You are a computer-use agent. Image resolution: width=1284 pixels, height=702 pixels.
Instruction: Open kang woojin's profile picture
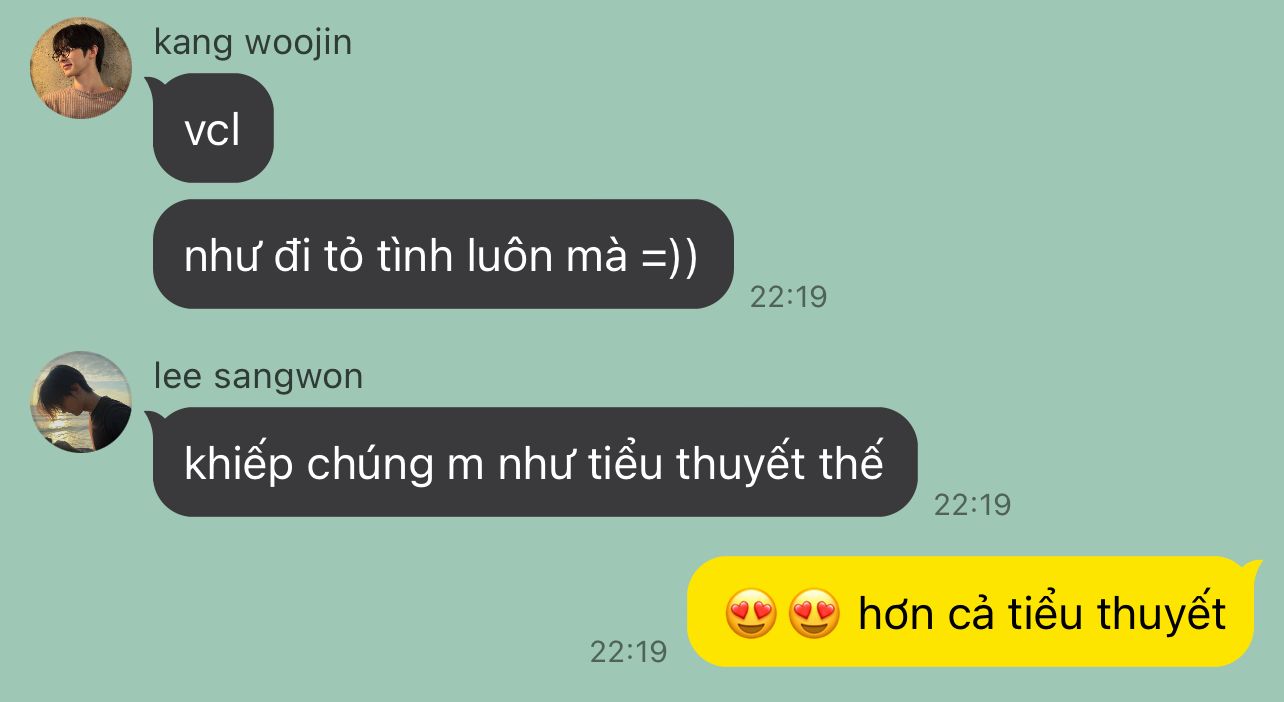point(81,68)
